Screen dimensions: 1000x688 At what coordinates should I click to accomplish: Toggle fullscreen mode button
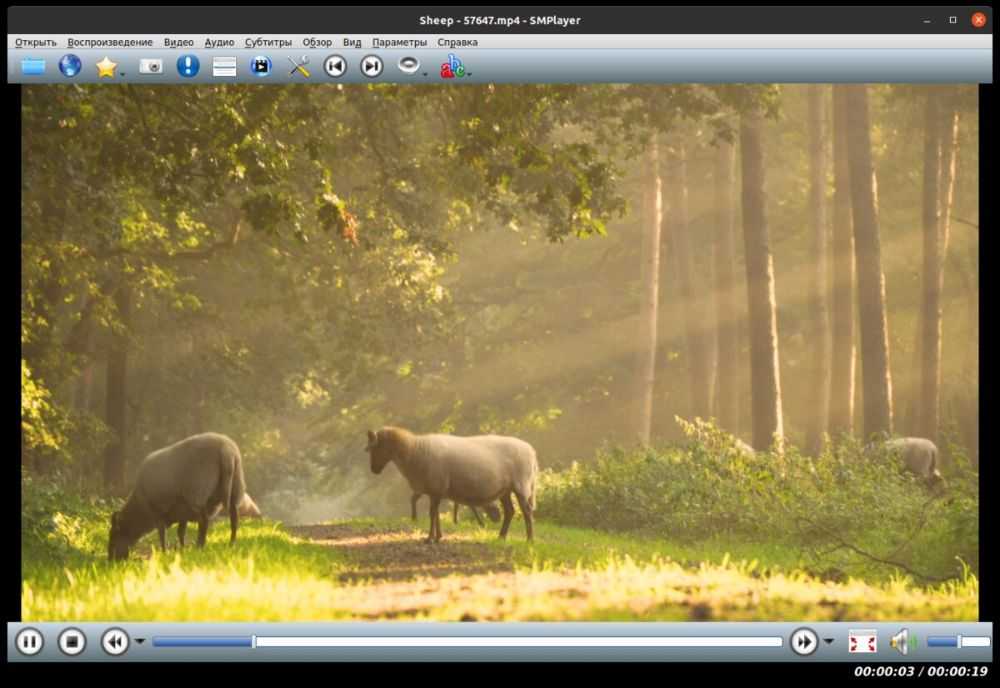862,642
